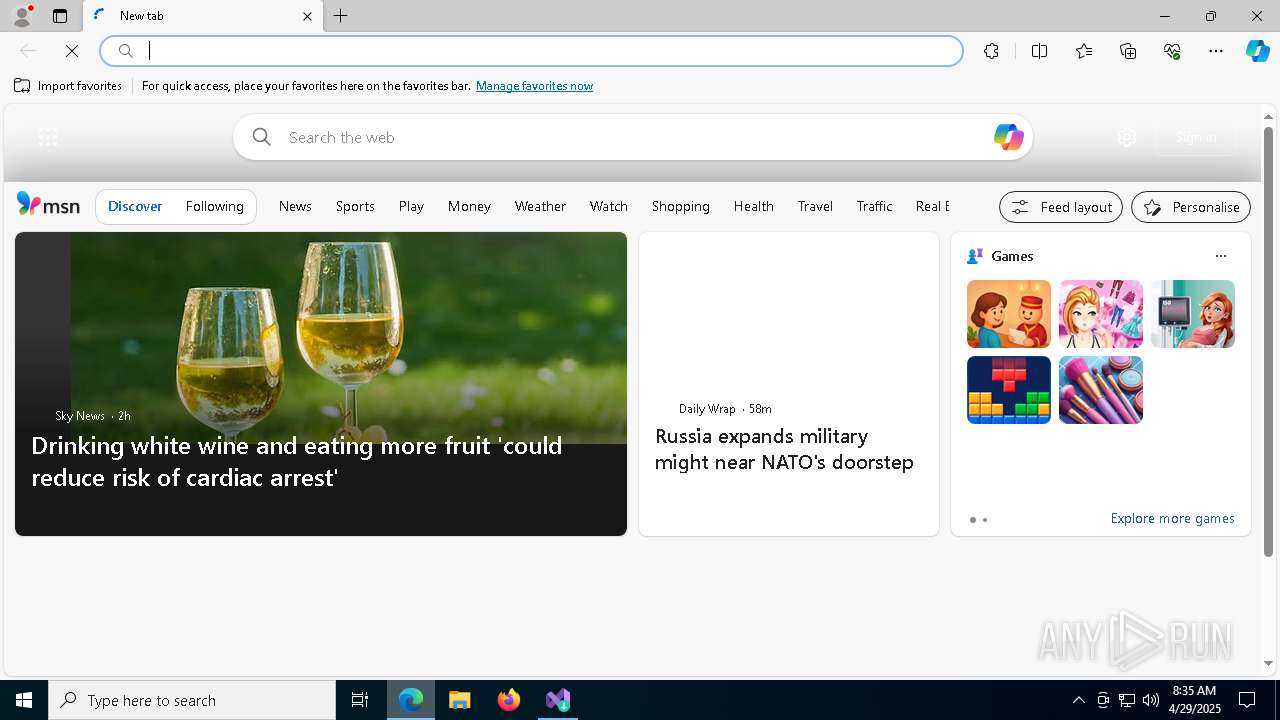Open Task View on taskbar
Viewport: 1280px width, 720px height.
point(360,700)
